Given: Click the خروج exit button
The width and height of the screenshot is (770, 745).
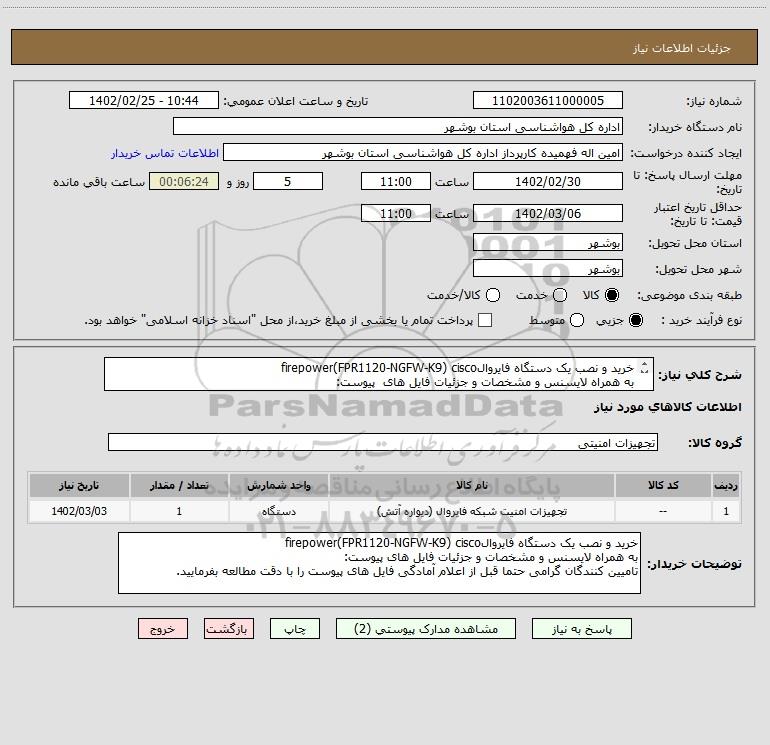Looking at the screenshot, I should [163, 629].
